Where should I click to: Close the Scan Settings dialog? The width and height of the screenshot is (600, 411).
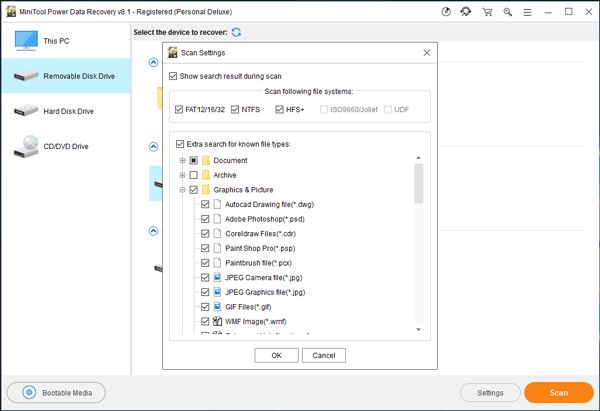(x=427, y=53)
